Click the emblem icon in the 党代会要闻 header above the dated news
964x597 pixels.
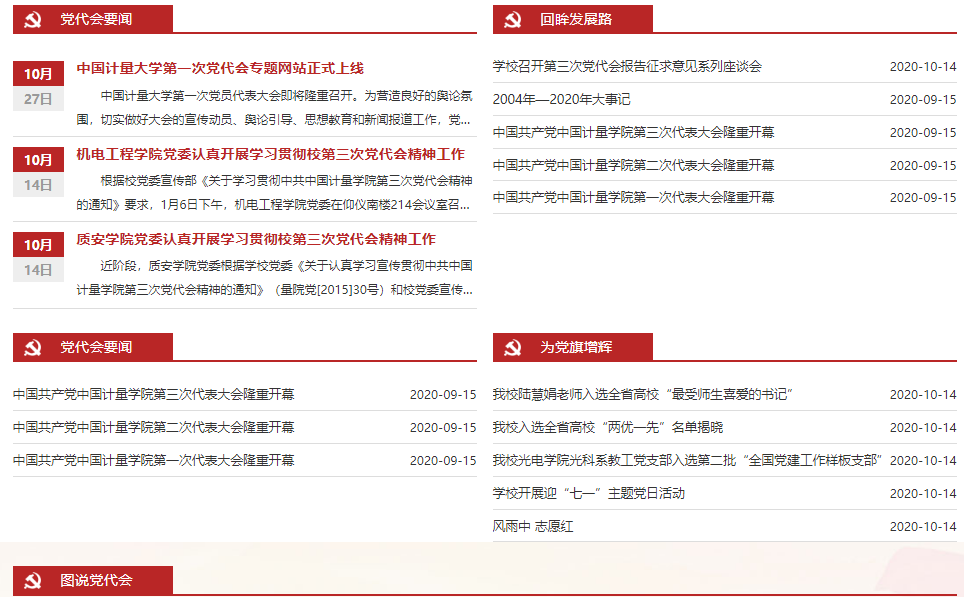pos(33,19)
